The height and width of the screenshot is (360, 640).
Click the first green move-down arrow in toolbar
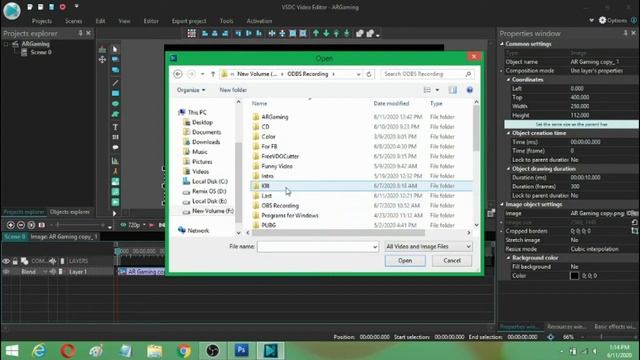pyautogui.click(x=326, y=33)
